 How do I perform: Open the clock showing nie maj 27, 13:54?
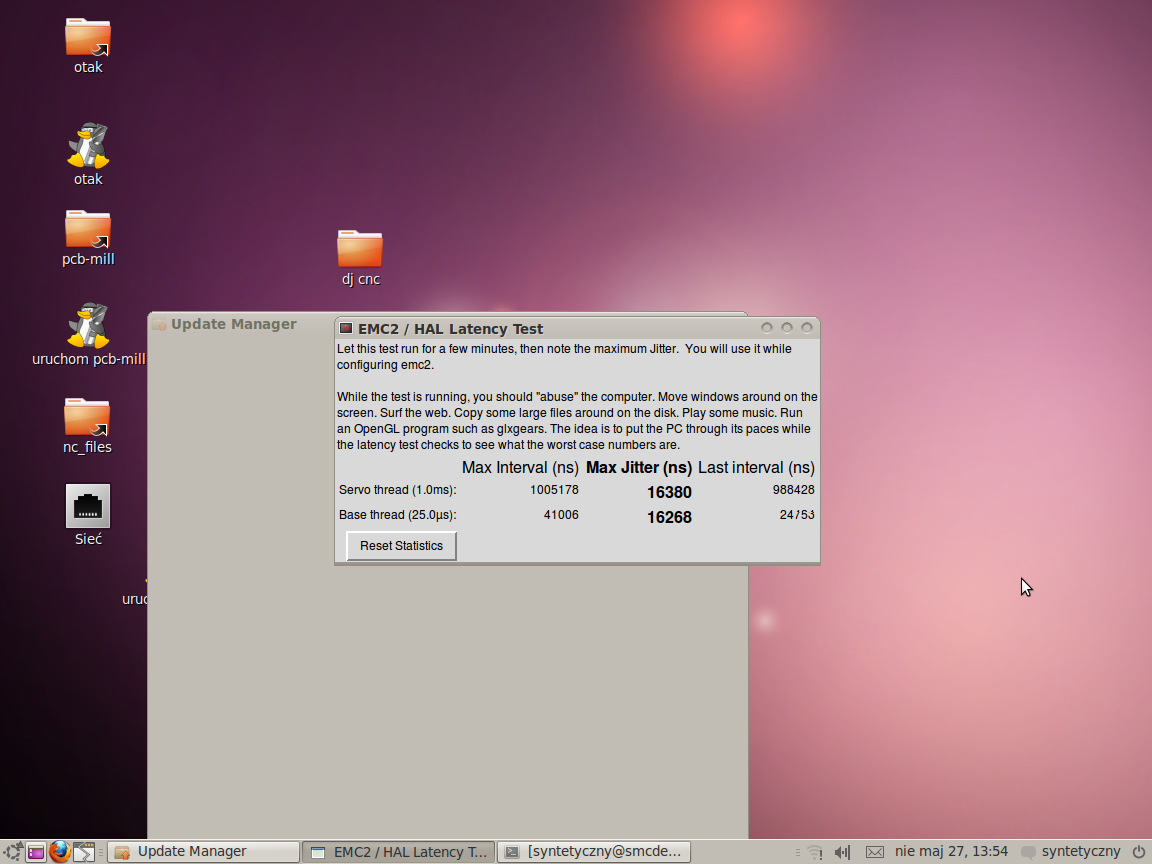coord(951,852)
